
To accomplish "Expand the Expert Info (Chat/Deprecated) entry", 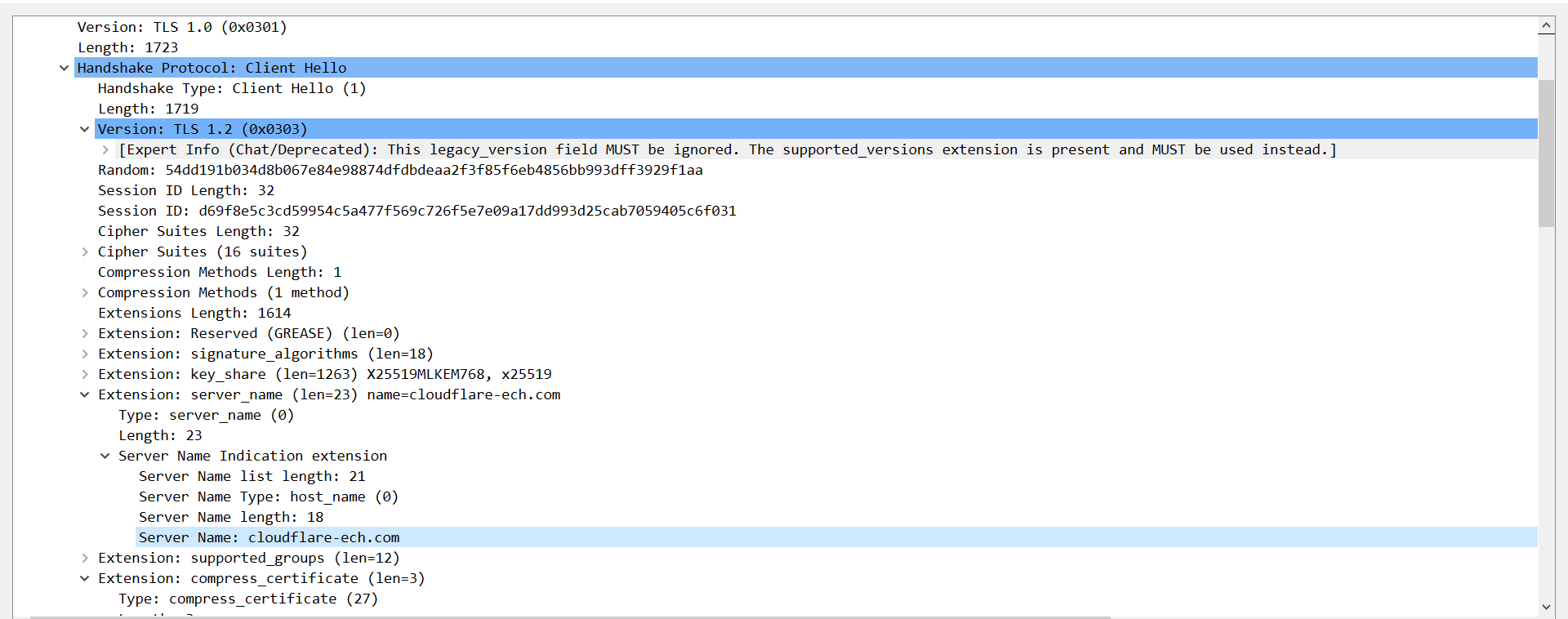I will coord(105,149).
